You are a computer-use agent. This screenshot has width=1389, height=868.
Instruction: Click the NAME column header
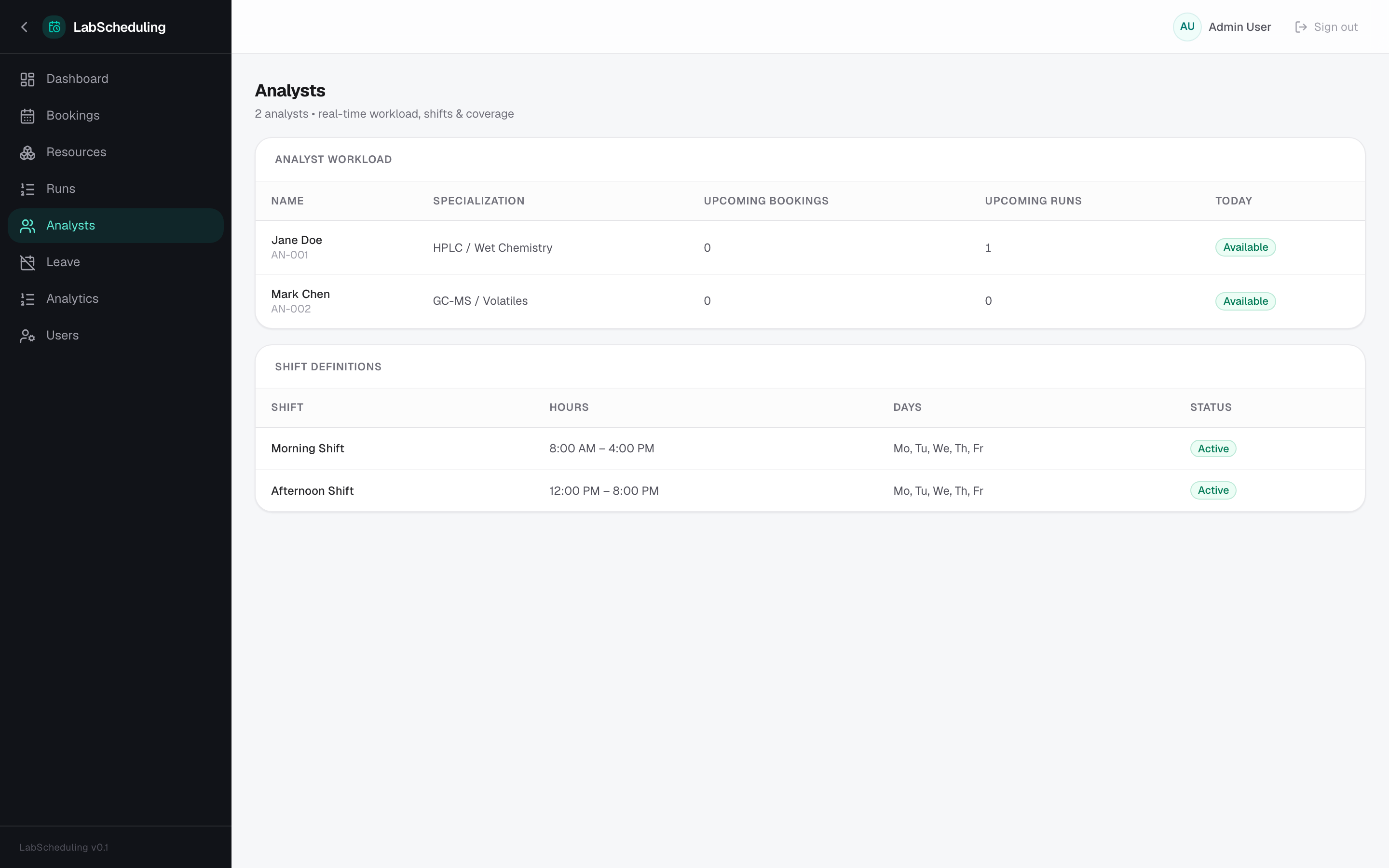tap(287, 201)
